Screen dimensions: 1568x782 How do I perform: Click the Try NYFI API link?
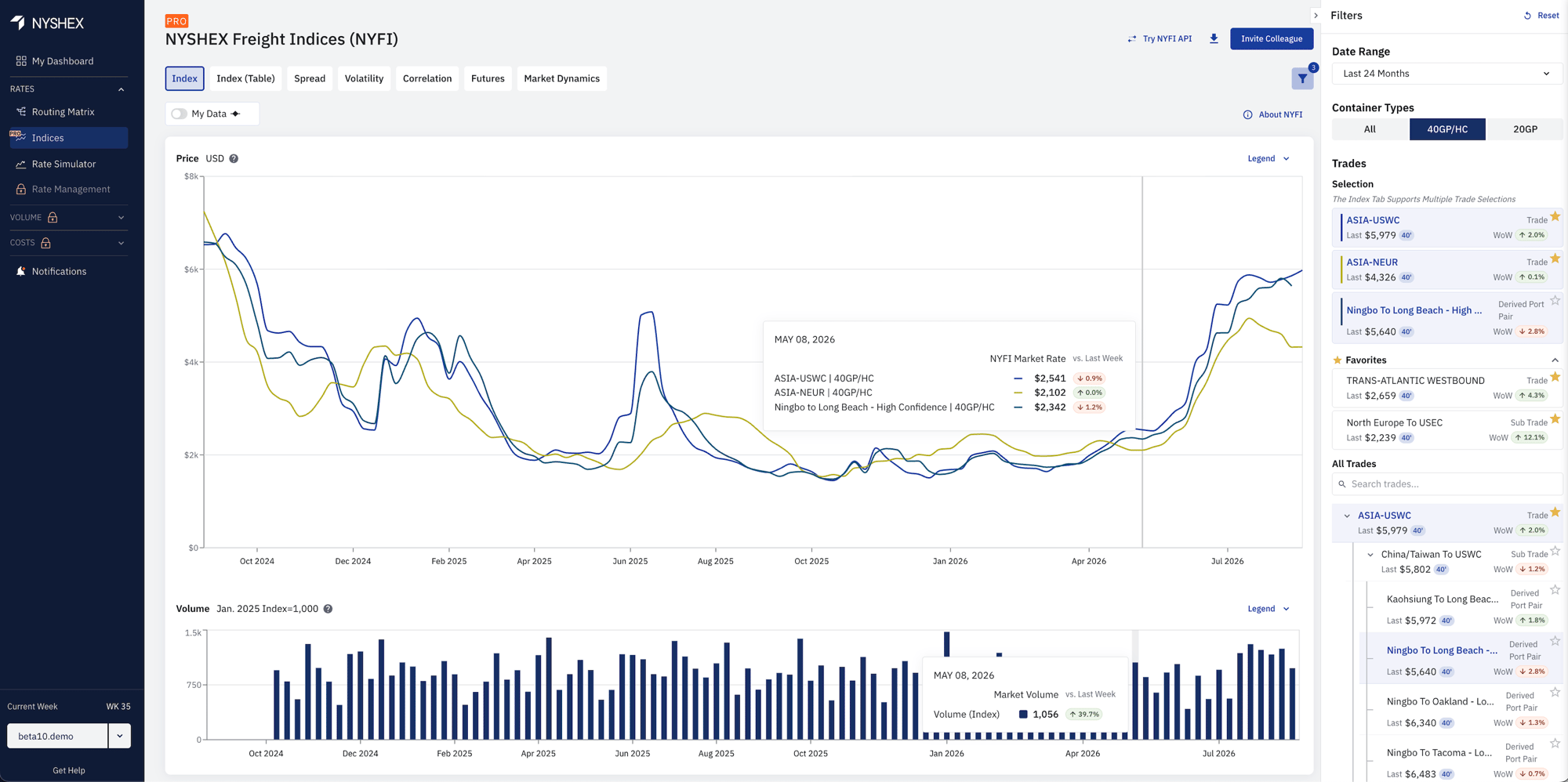(1160, 38)
